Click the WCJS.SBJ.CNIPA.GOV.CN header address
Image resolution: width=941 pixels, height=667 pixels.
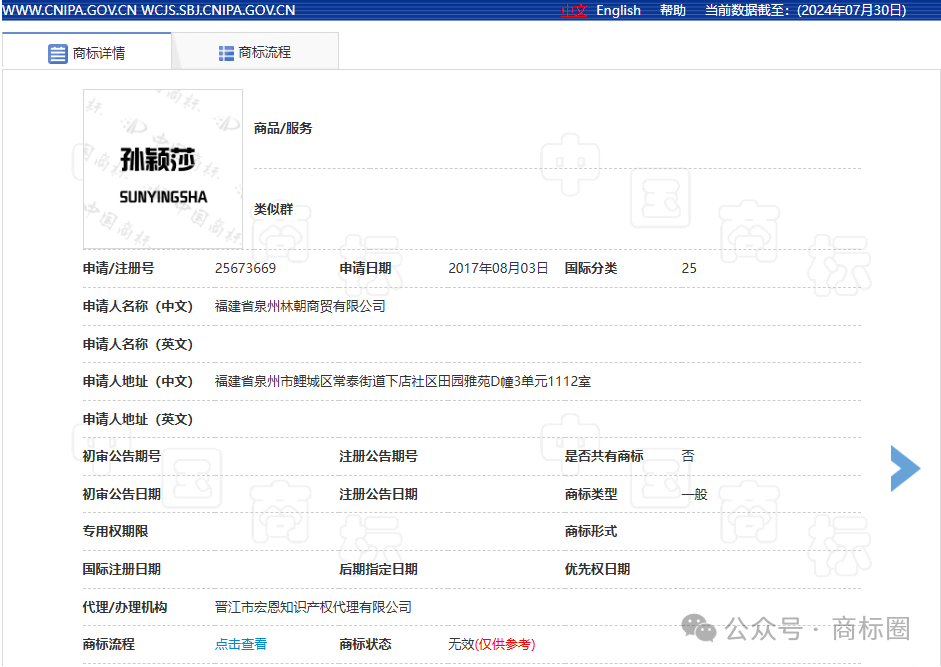[x=218, y=10]
